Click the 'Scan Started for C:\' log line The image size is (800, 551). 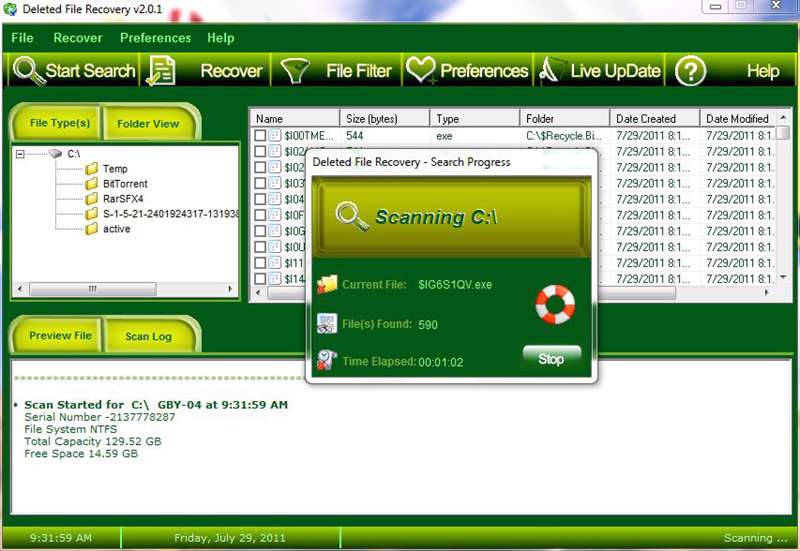[x=156, y=405]
